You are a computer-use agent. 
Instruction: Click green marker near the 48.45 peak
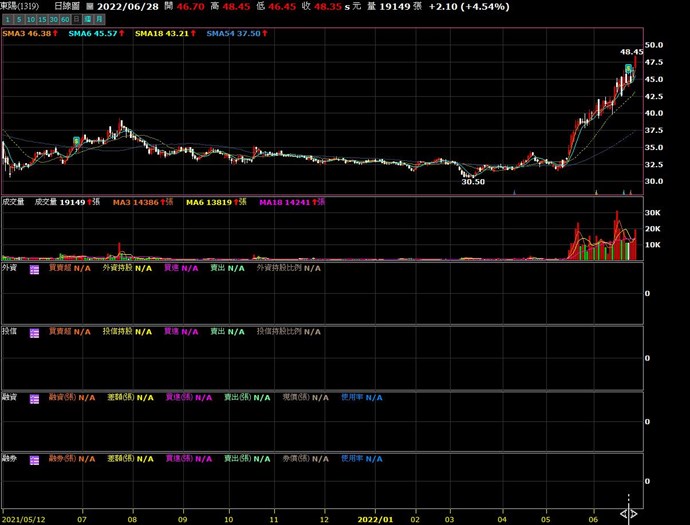pos(628,68)
